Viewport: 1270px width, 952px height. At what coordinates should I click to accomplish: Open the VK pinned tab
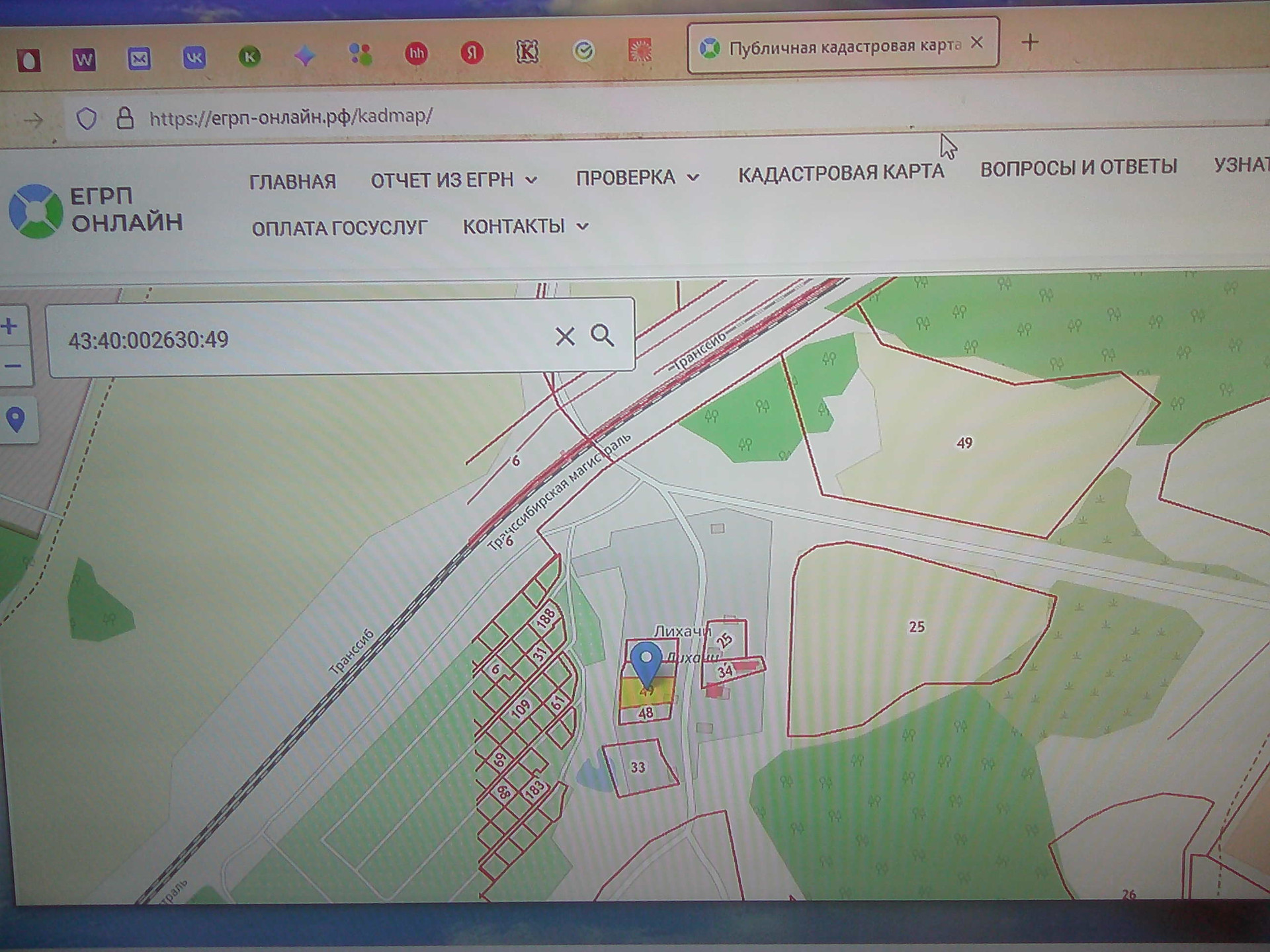(194, 58)
